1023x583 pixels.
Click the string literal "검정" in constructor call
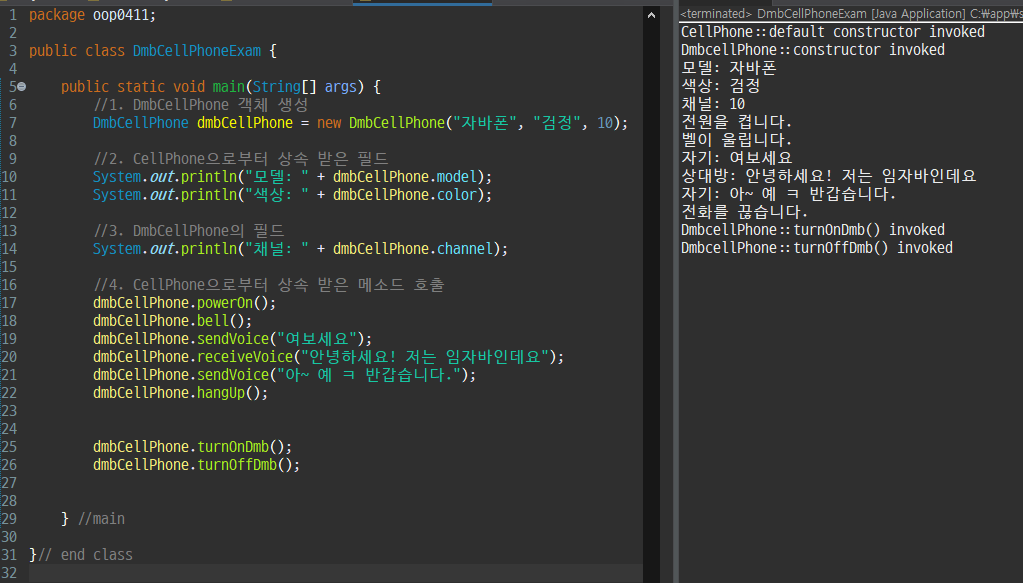557,123
